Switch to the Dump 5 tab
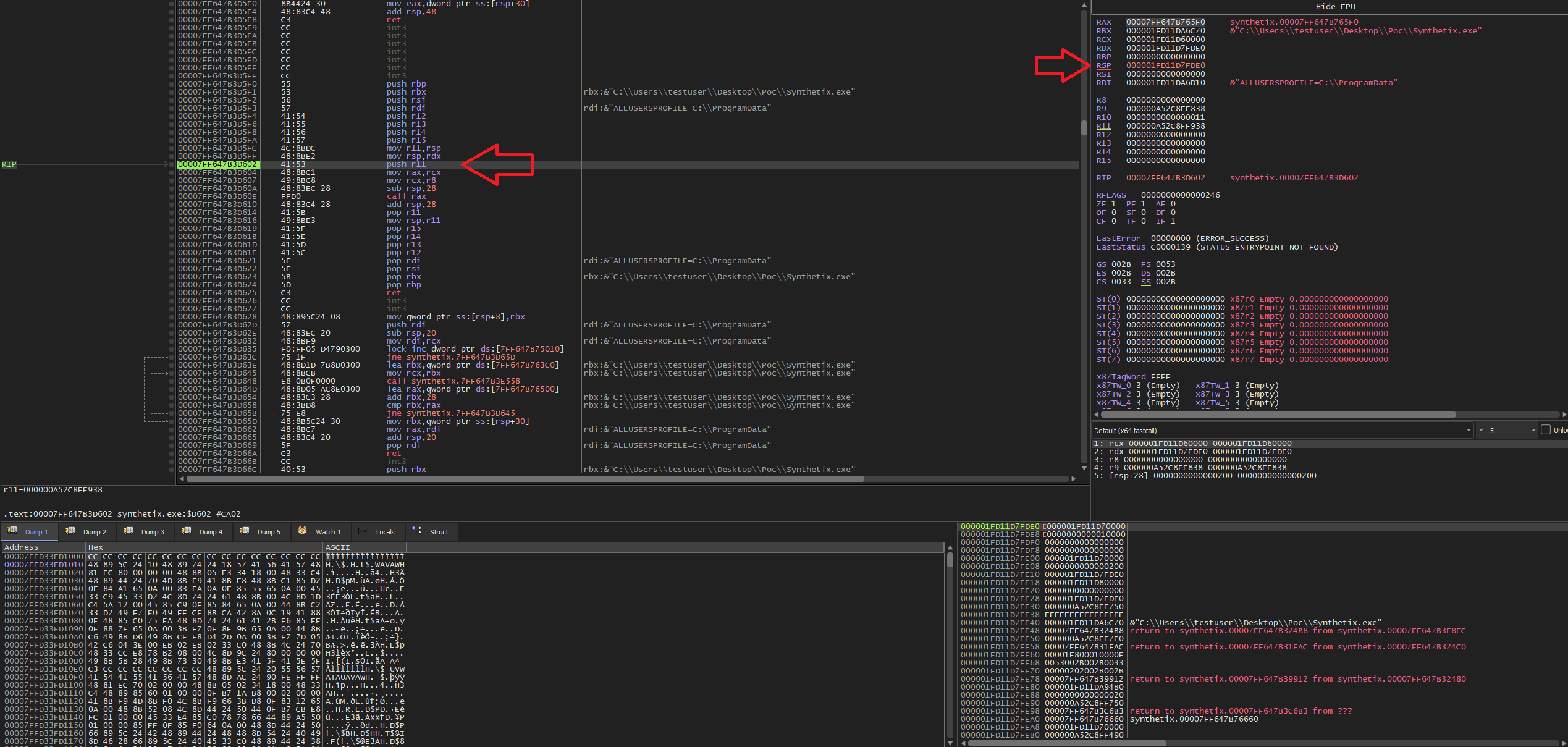Viewport: 1568px width, 747px height. [x=261, y=531]
